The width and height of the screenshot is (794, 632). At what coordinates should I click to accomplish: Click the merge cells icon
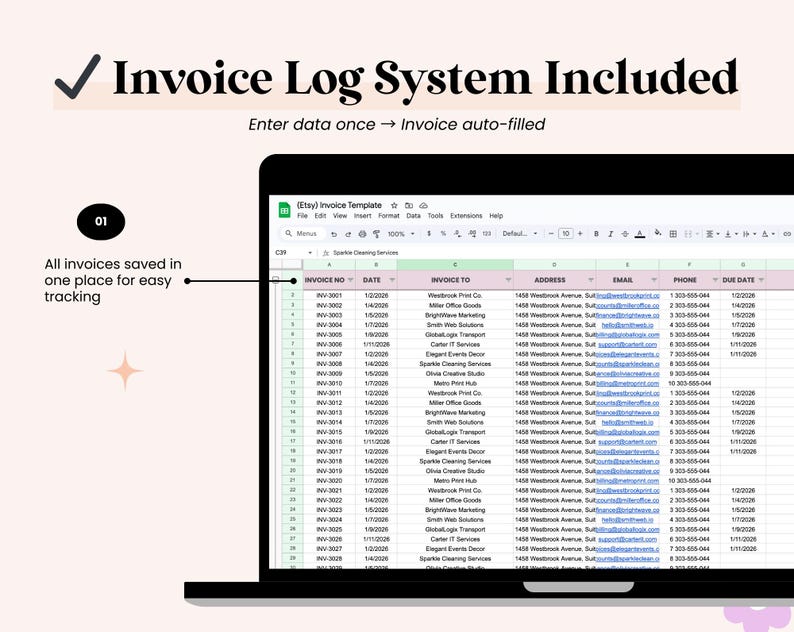(x=688, y=233)
